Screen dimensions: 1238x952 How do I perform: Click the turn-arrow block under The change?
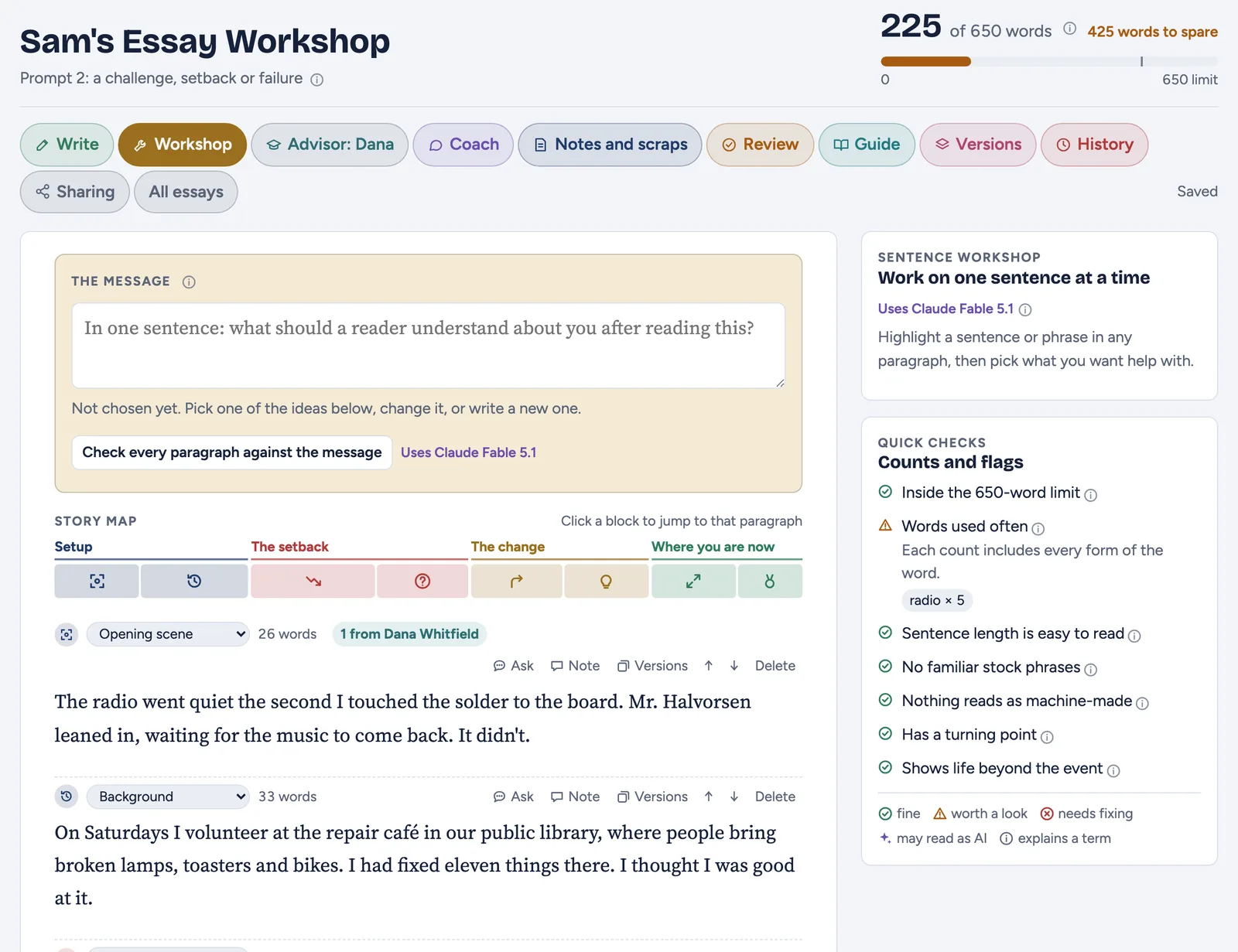pyautogui.click(x=516, y=581)
